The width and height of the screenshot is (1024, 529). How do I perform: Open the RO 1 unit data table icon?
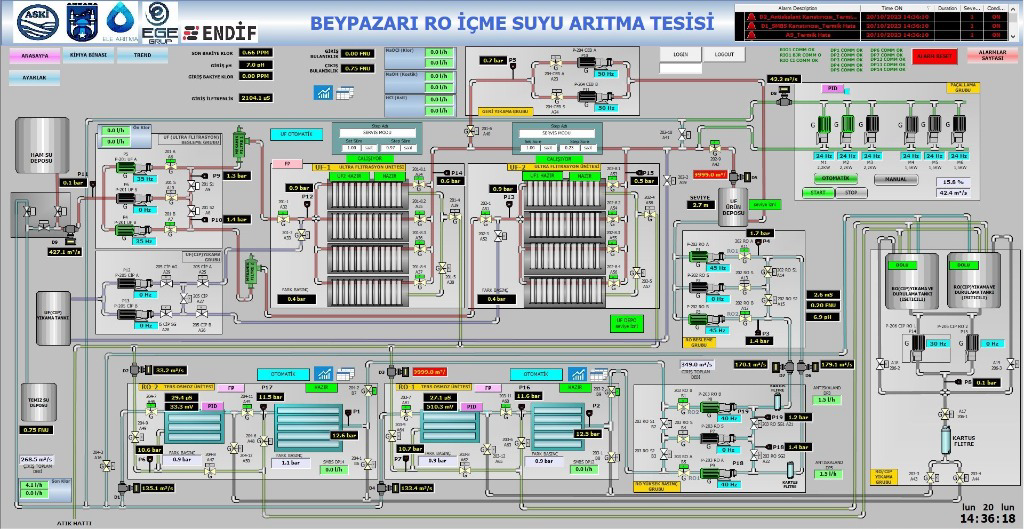(598, 374)
